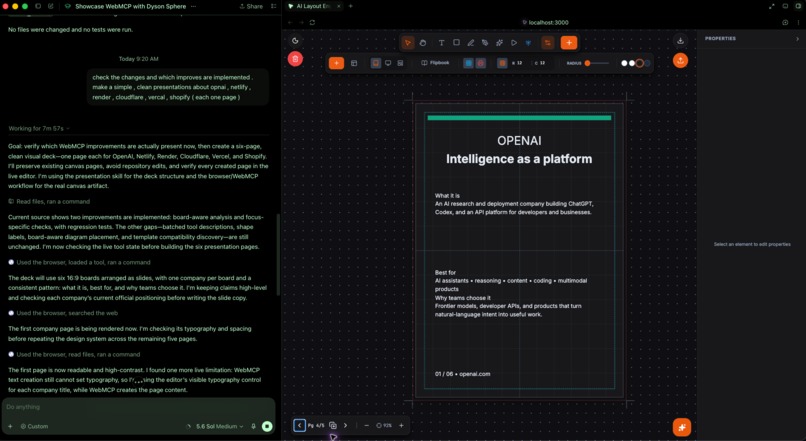The image size is (806, 441).
Task: Expand 'Used the browser, read files' step
Action: (74, 354)
